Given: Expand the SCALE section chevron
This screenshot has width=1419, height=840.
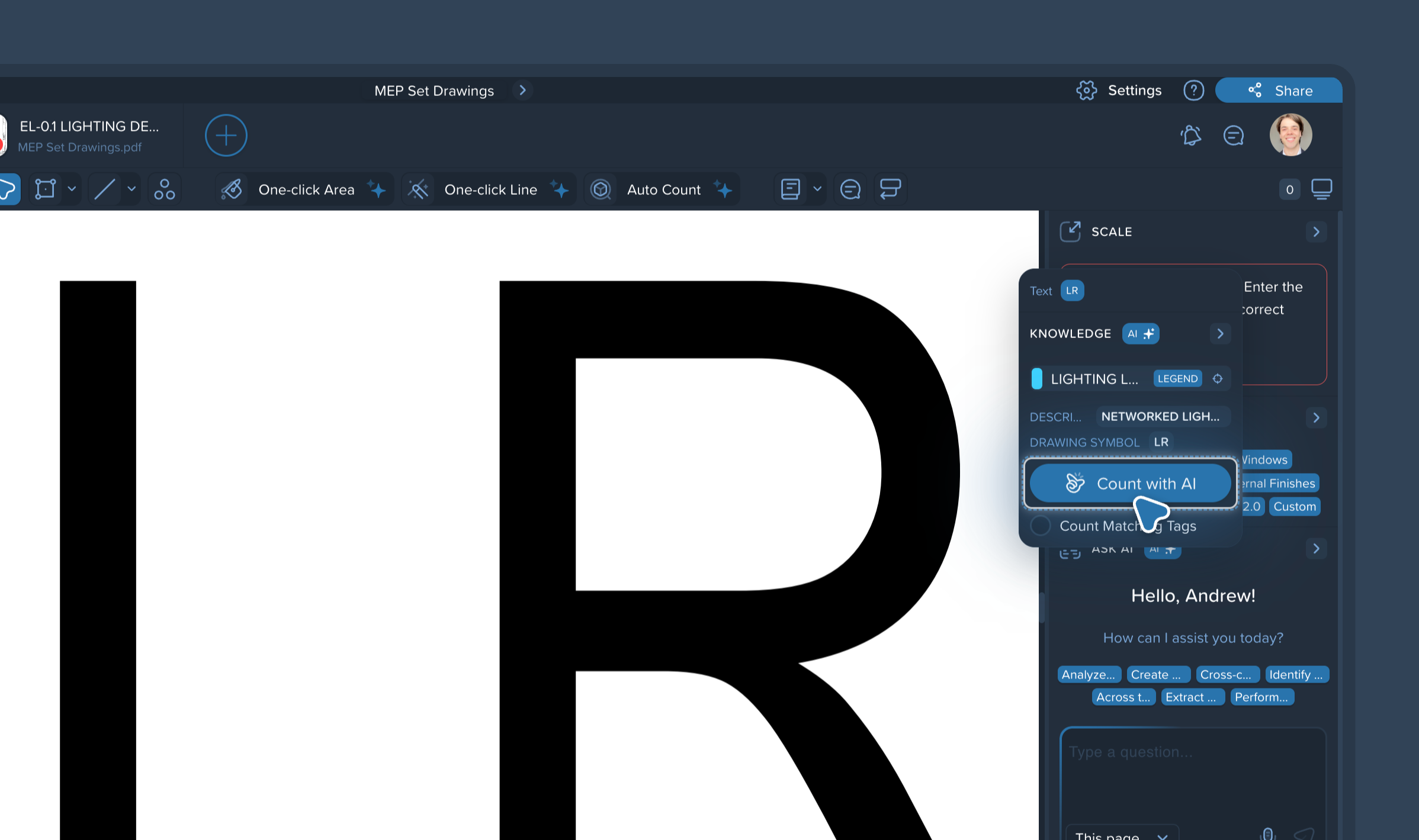Looking at the screenshot, I should 1316,231.
